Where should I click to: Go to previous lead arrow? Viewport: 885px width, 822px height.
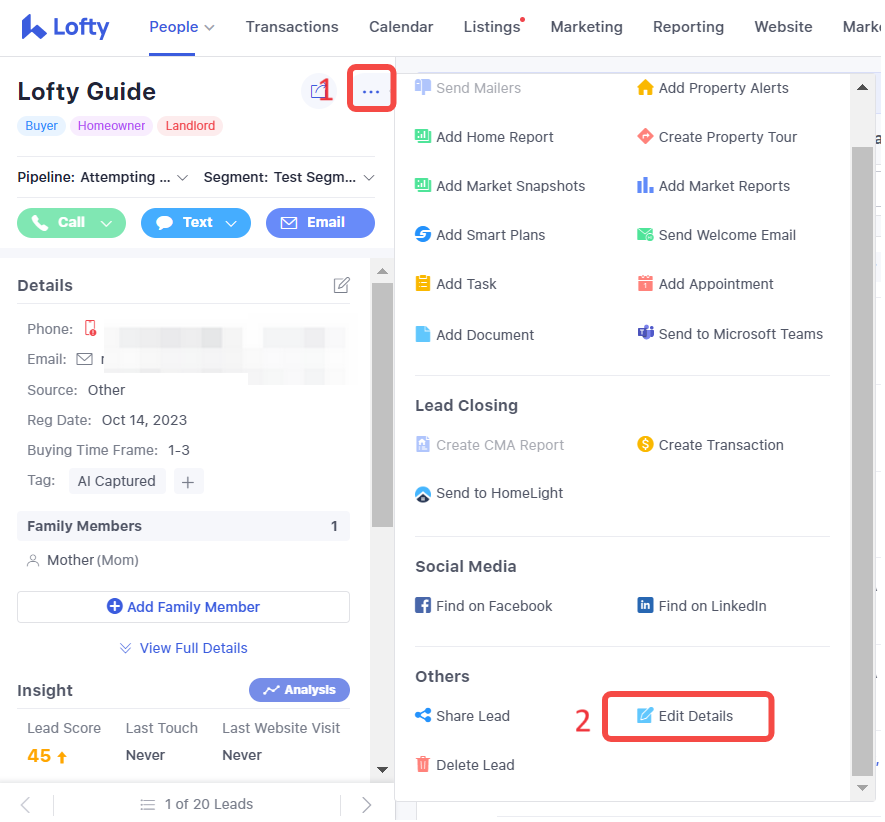(25, 804)
